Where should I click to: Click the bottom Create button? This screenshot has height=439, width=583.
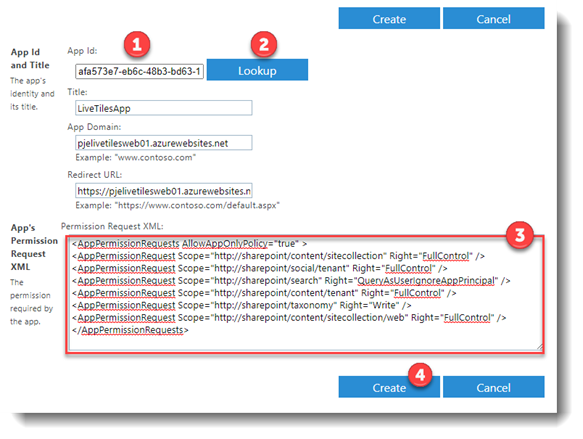389,387
